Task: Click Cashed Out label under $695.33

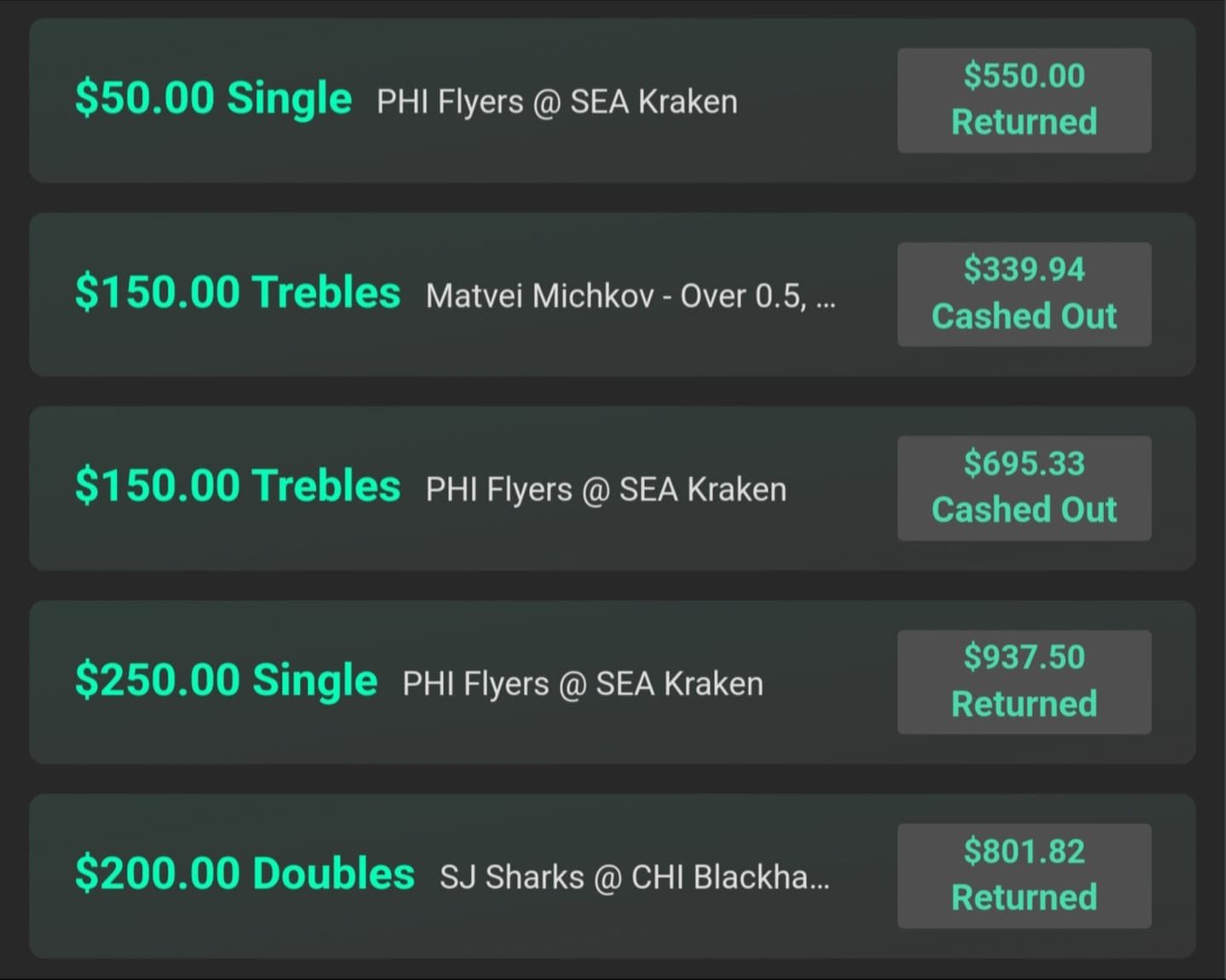Action: tap(1024, 510)
